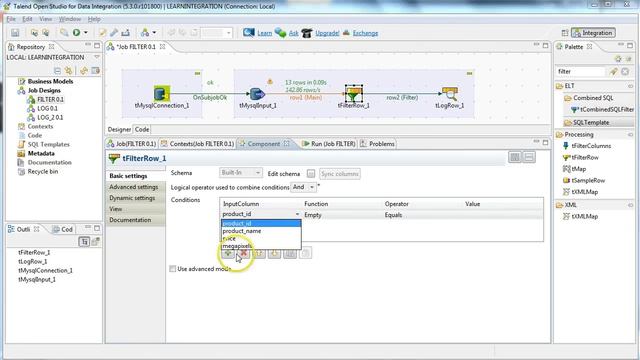Image resolution: width=640 pixels, height=360 pixels.
Task: Select the tFilterRow_1 funnel component
Action: pos(353,93)
